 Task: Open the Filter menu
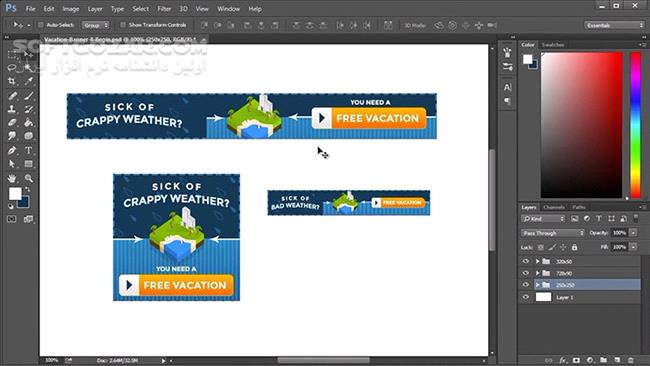pyautogui.click(x=164, y=8)
